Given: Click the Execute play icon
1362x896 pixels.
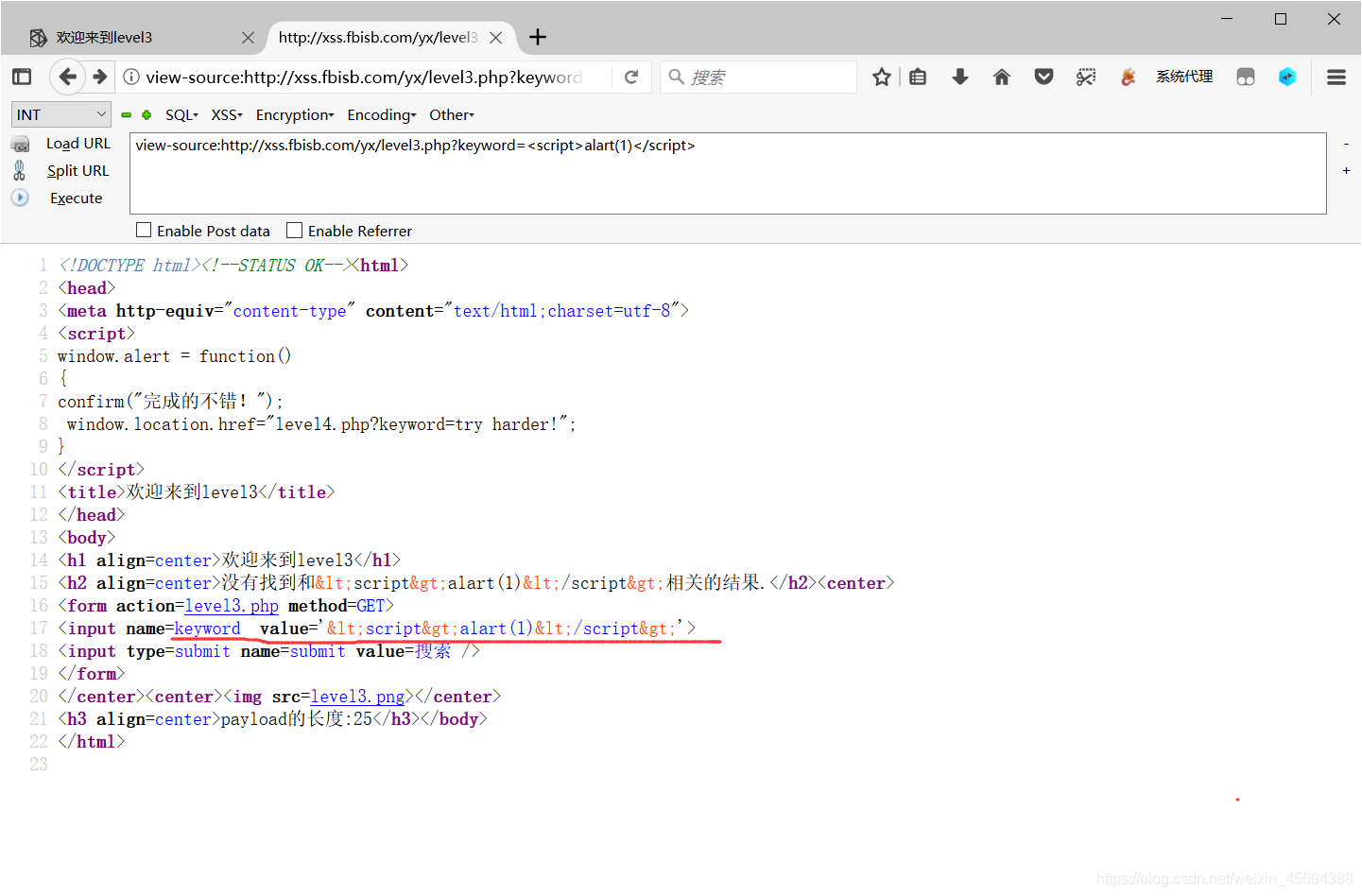Looking at the screenshot, I should [x=20, y=198].
